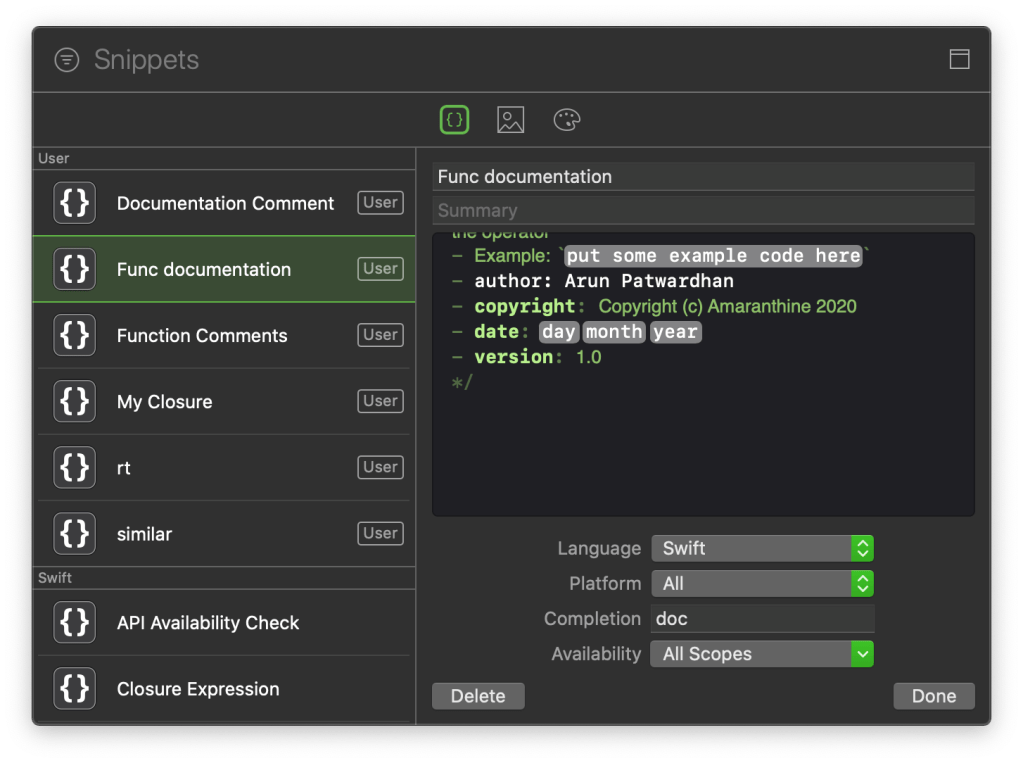Click the Summary text field
1023x763 pixels.
pos(703,211)
